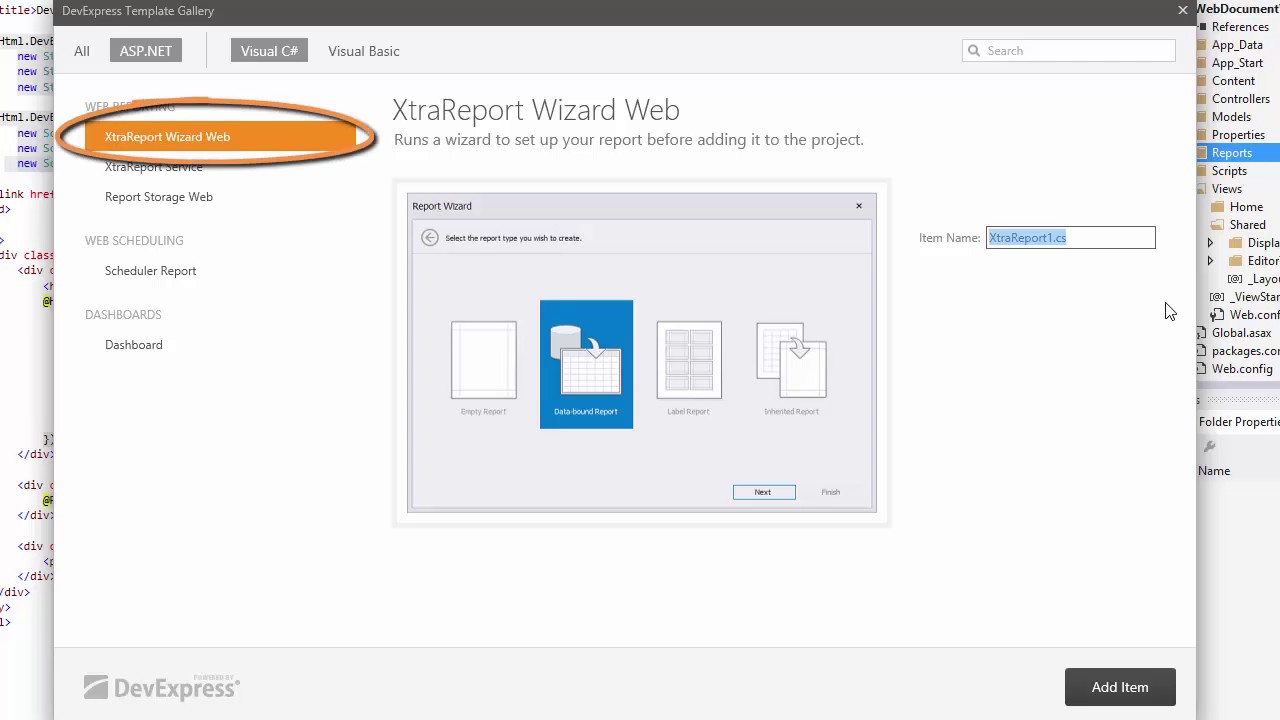Choose Visual Basic language filter

click(x=364, y=51)
